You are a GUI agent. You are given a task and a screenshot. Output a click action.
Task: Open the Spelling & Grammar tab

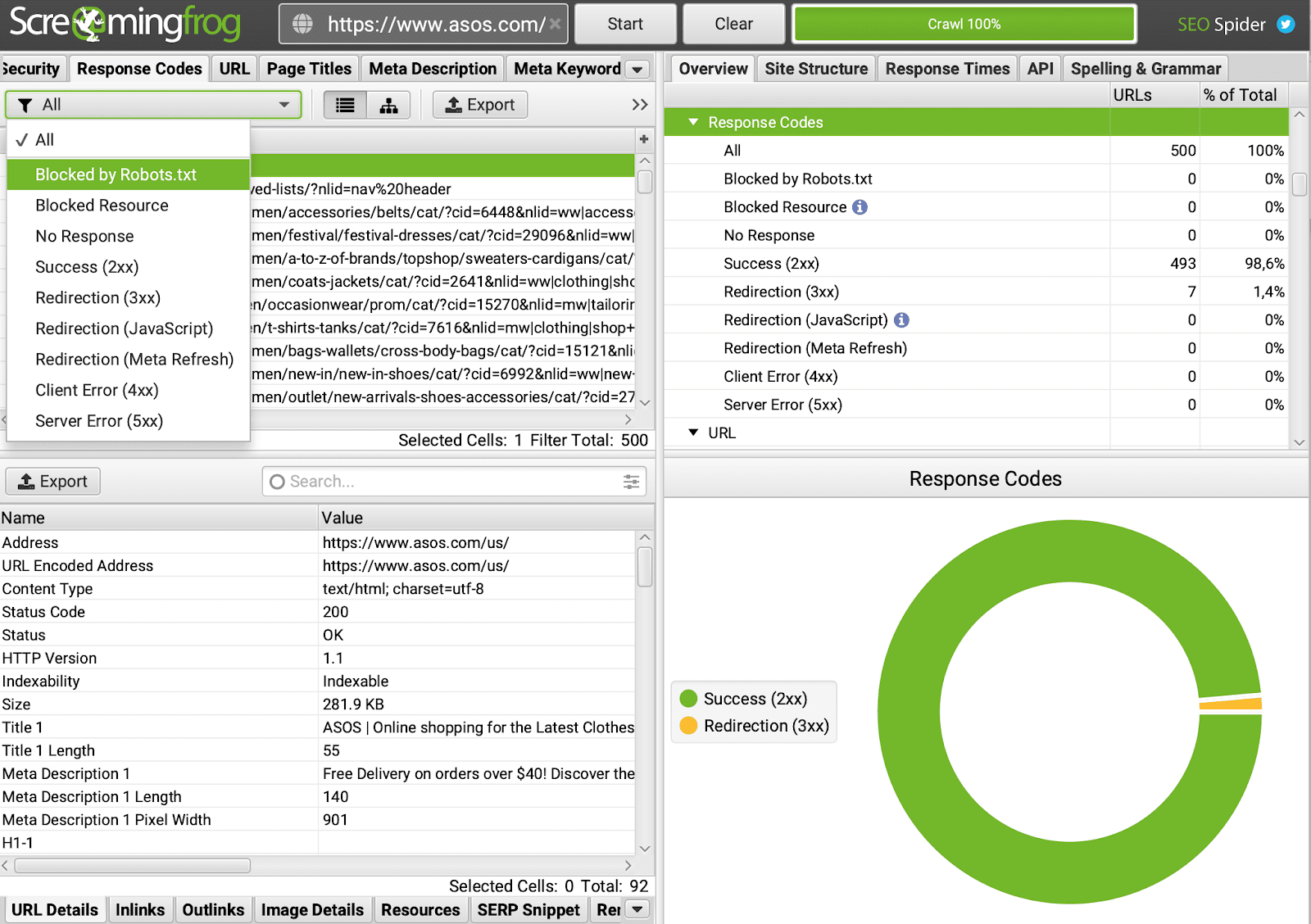point(1145,69)
